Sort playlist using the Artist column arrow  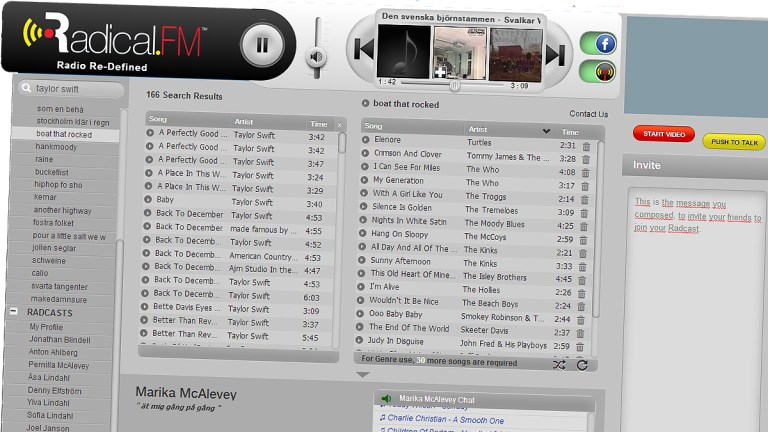[546, 131]
